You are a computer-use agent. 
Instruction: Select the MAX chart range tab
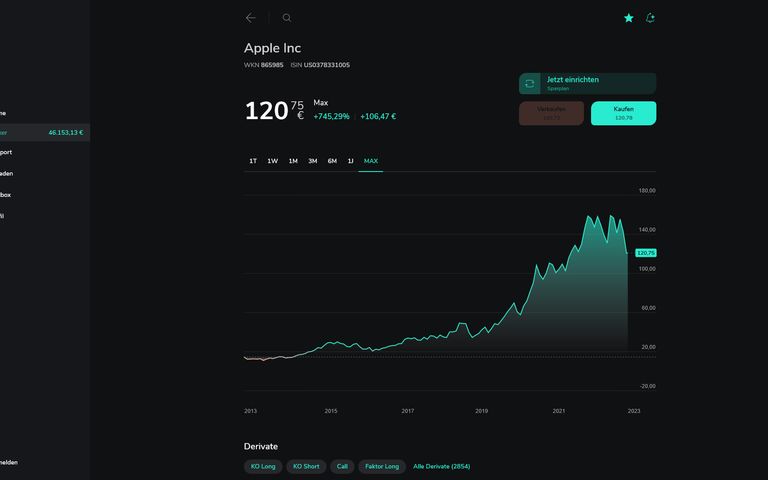371,161
